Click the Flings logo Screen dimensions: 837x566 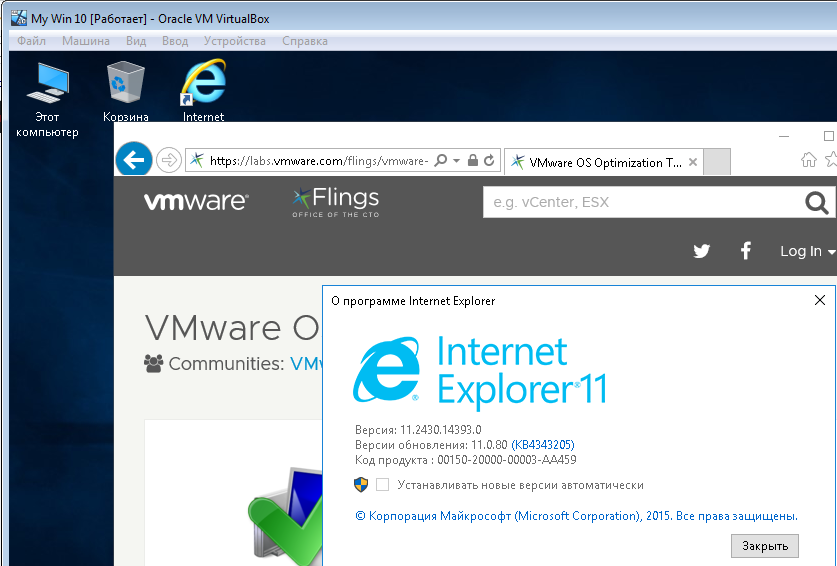click(x=336, y=202)
